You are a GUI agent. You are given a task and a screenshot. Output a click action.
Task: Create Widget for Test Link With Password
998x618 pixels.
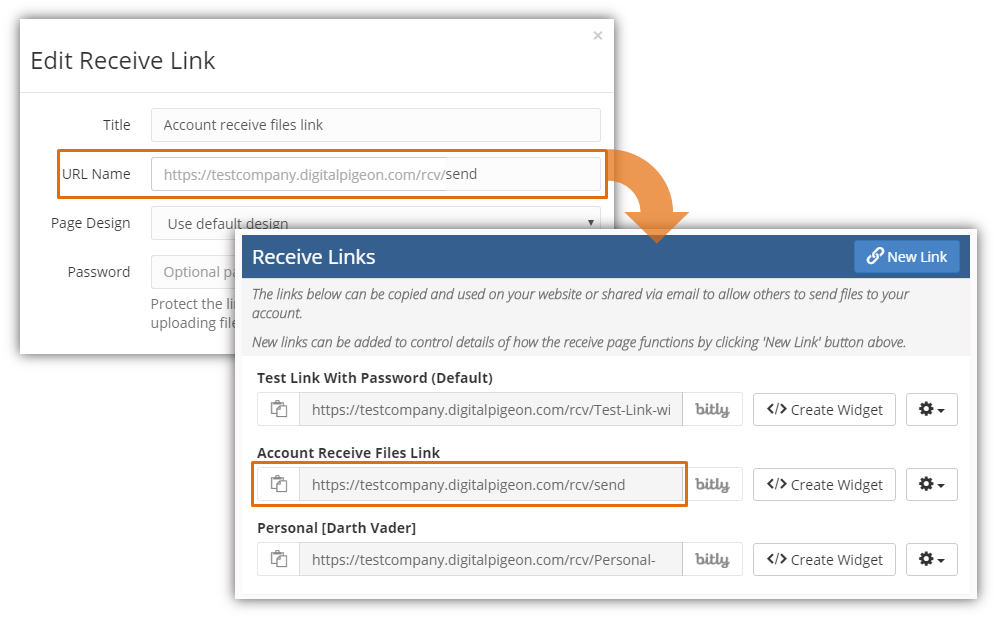click(x=824, y=409)
